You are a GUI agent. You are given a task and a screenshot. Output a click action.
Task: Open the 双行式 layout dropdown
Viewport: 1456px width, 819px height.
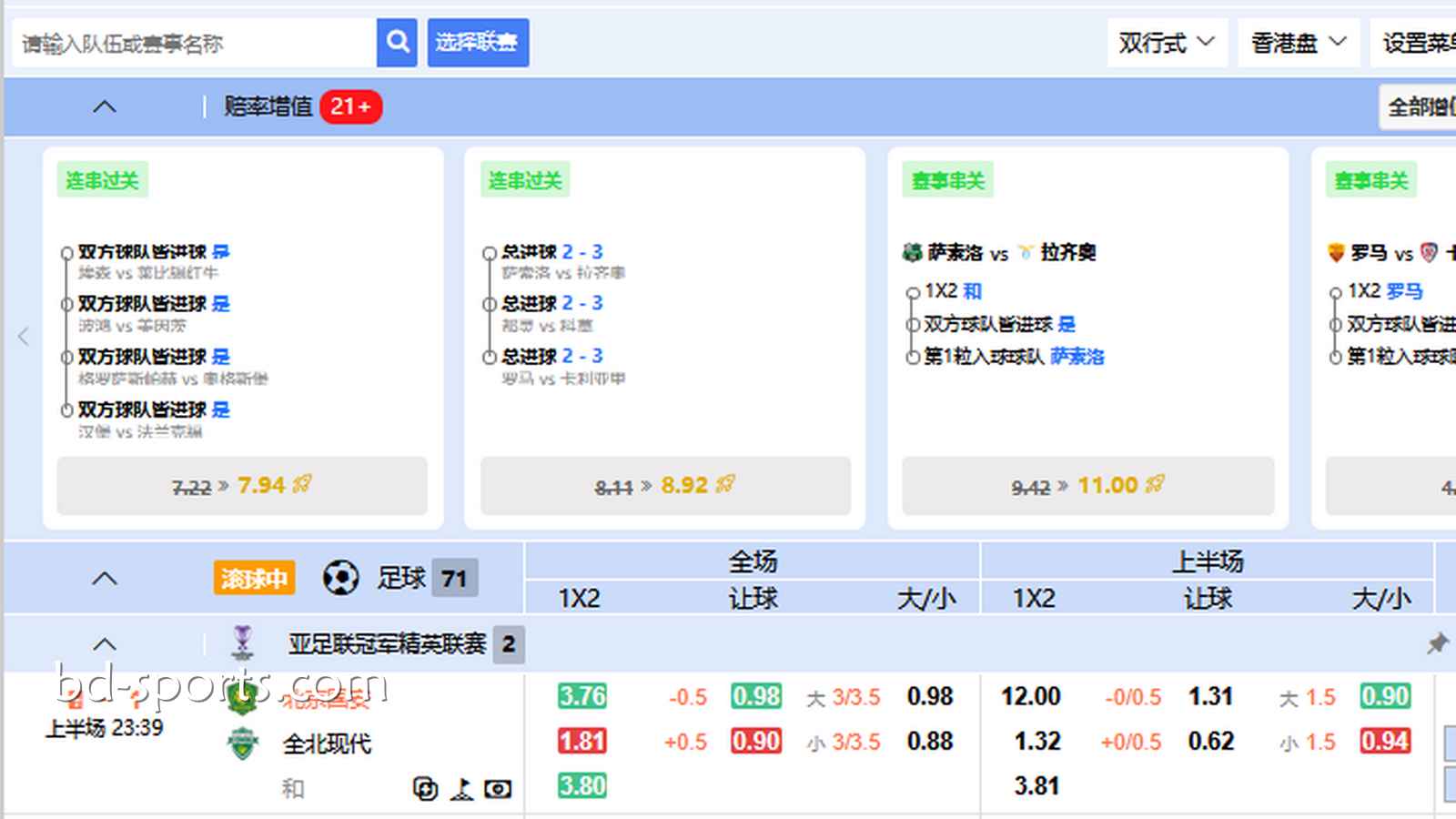tap(1167, 43)
